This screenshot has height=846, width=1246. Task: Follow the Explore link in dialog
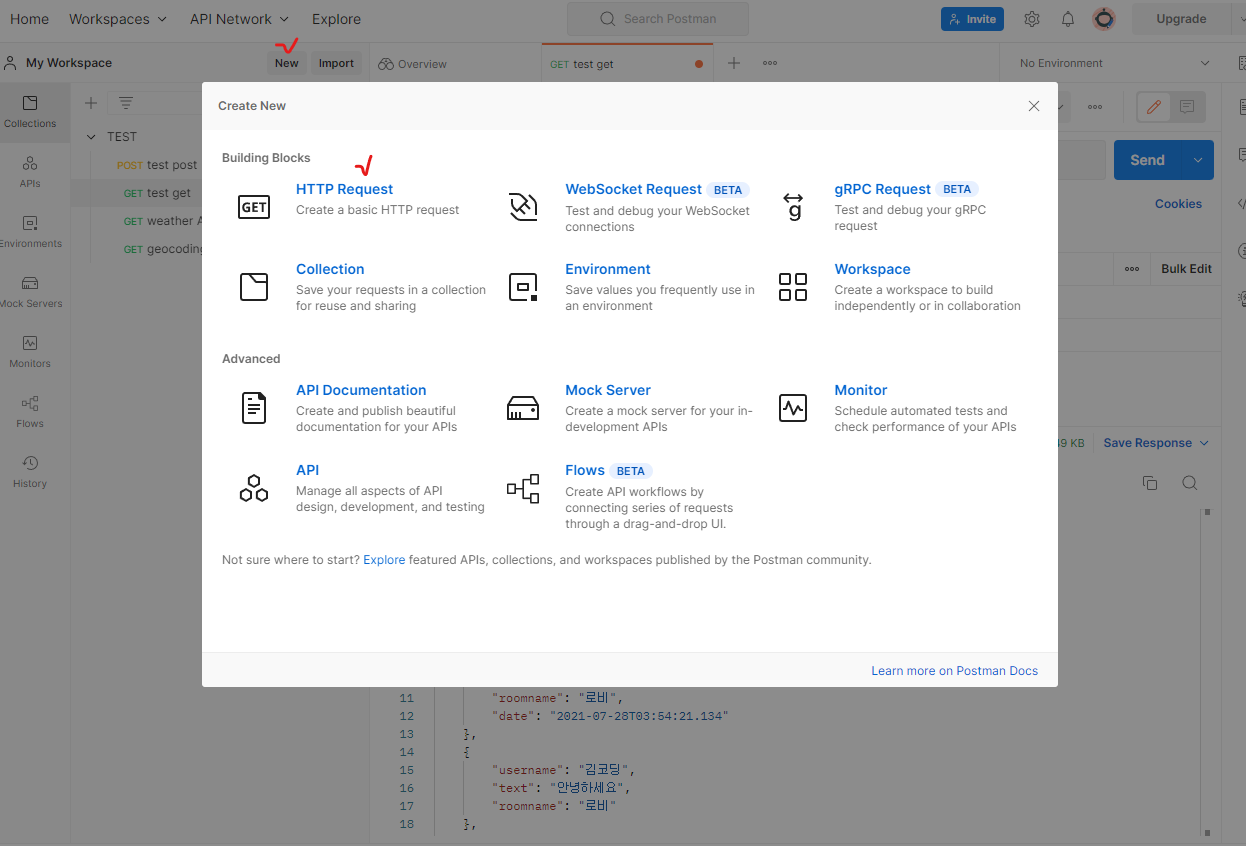click(x=384, y=560)
